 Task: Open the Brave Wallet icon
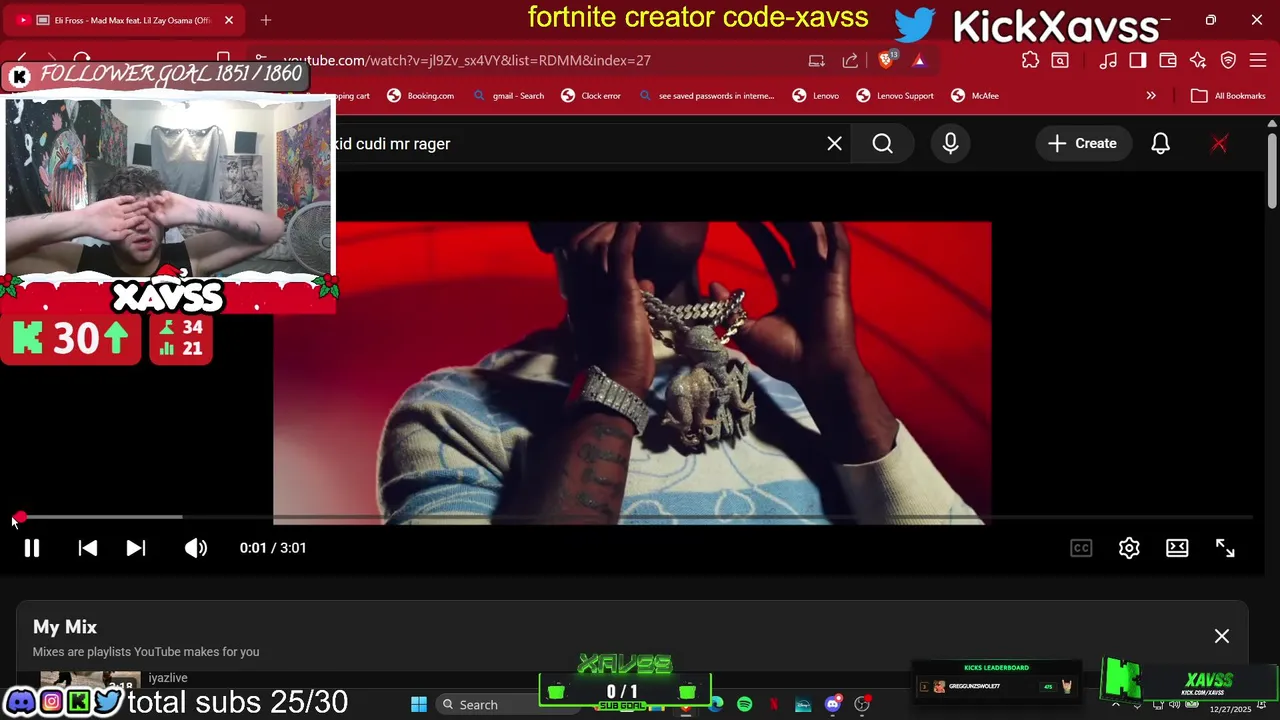point(1168,60)
